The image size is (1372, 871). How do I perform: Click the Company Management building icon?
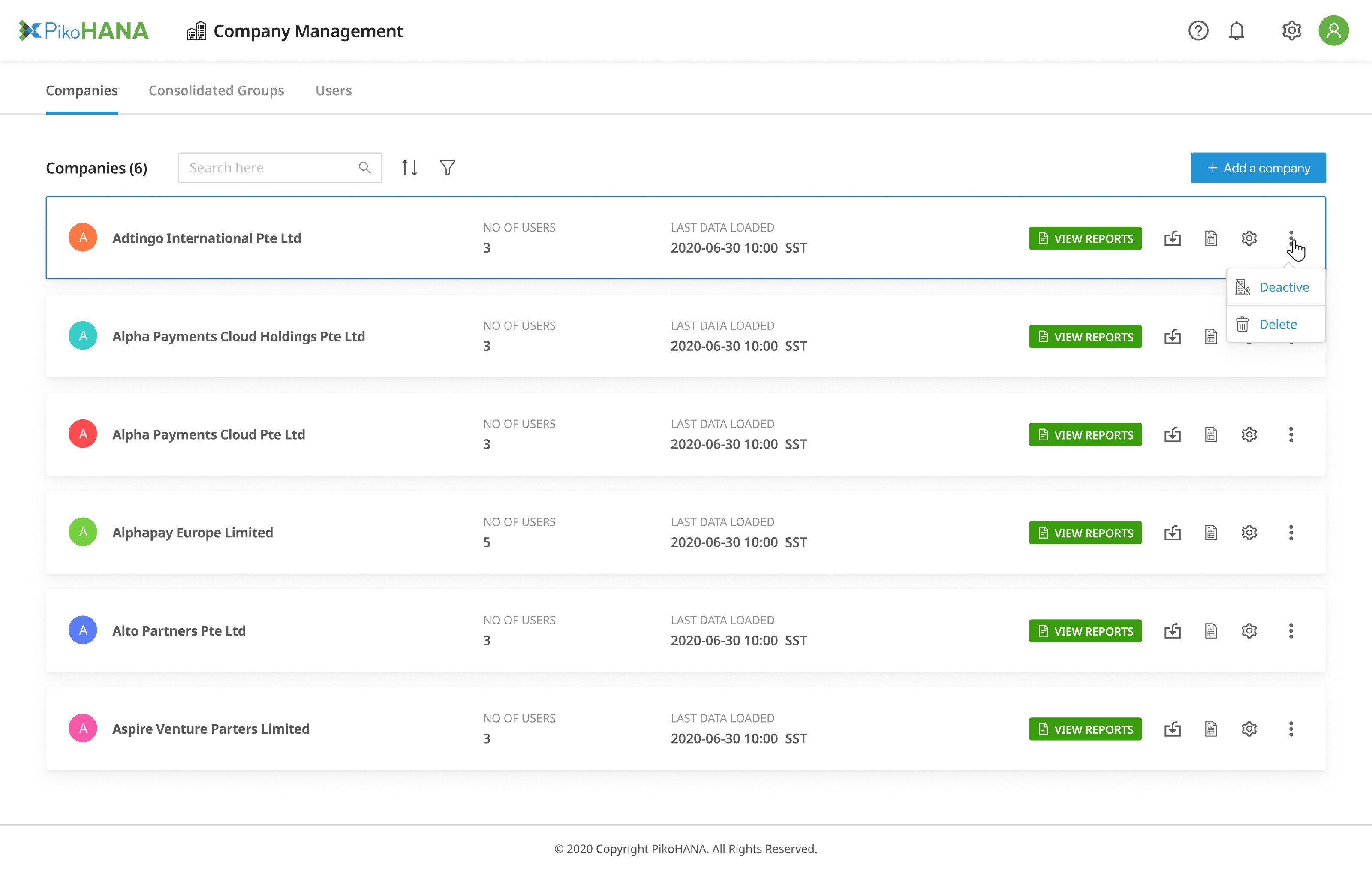tap(196, 31)
